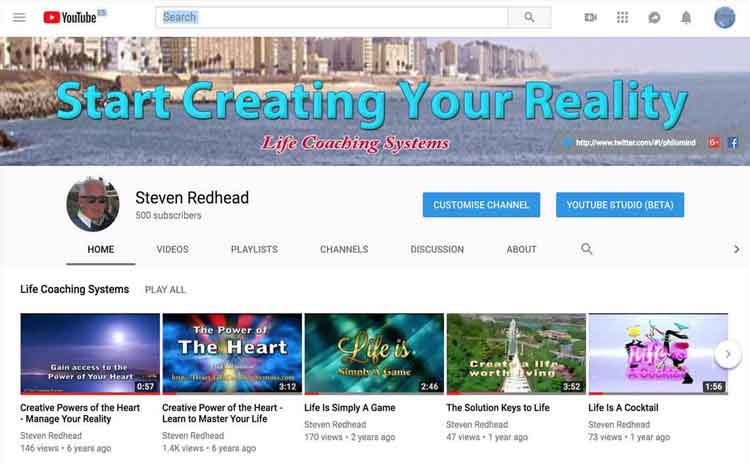The height and width of the screenshot is (464, 750).
Task: Click Steven Redhead channel profile picture
Action: [93, 204]
